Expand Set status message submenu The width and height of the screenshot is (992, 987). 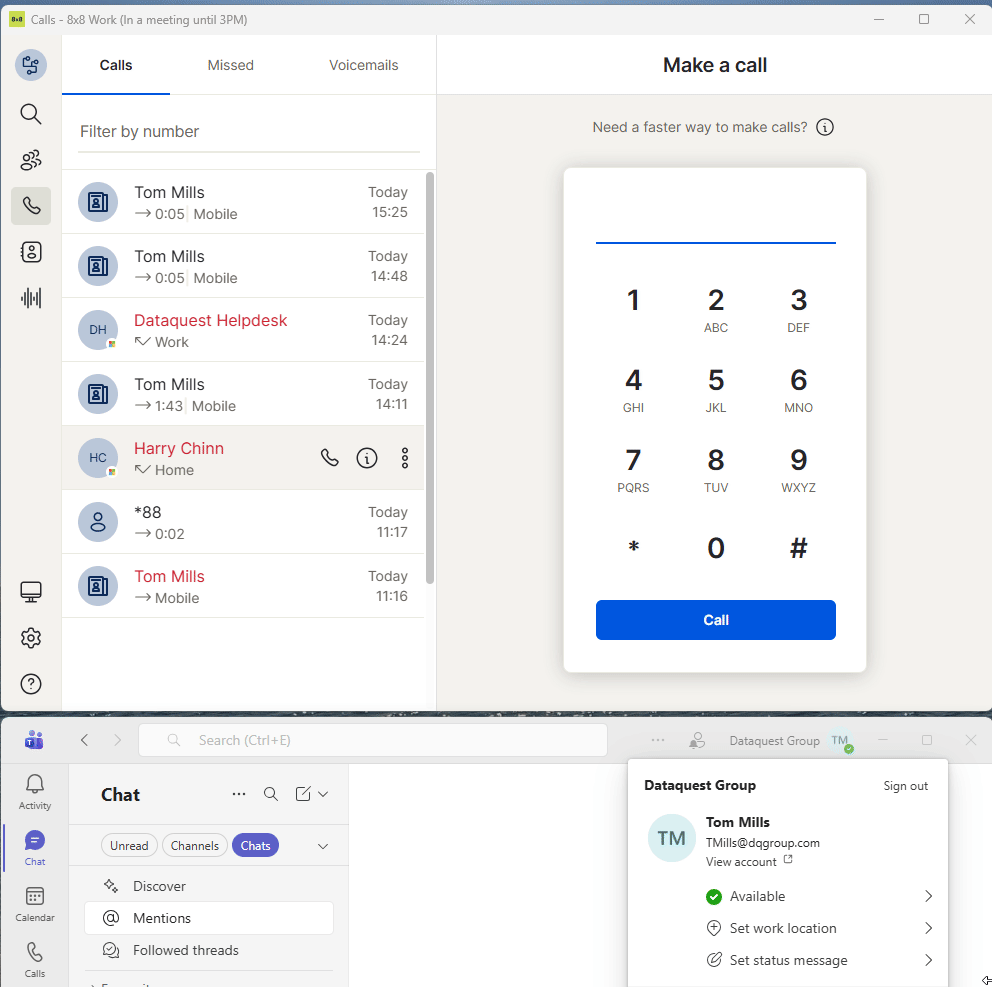pos(928,960)
